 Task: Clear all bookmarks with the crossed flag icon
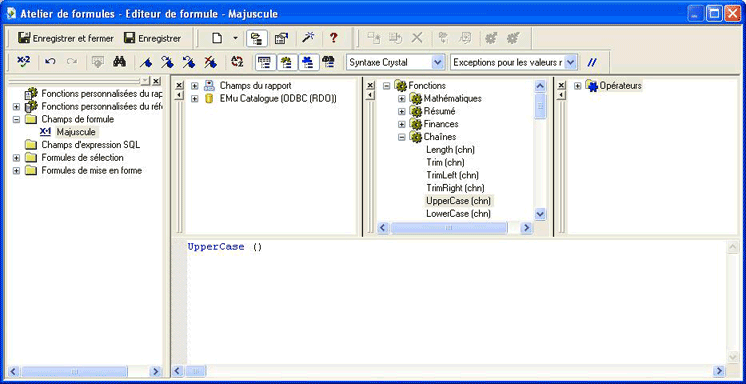tap(210, 62)
